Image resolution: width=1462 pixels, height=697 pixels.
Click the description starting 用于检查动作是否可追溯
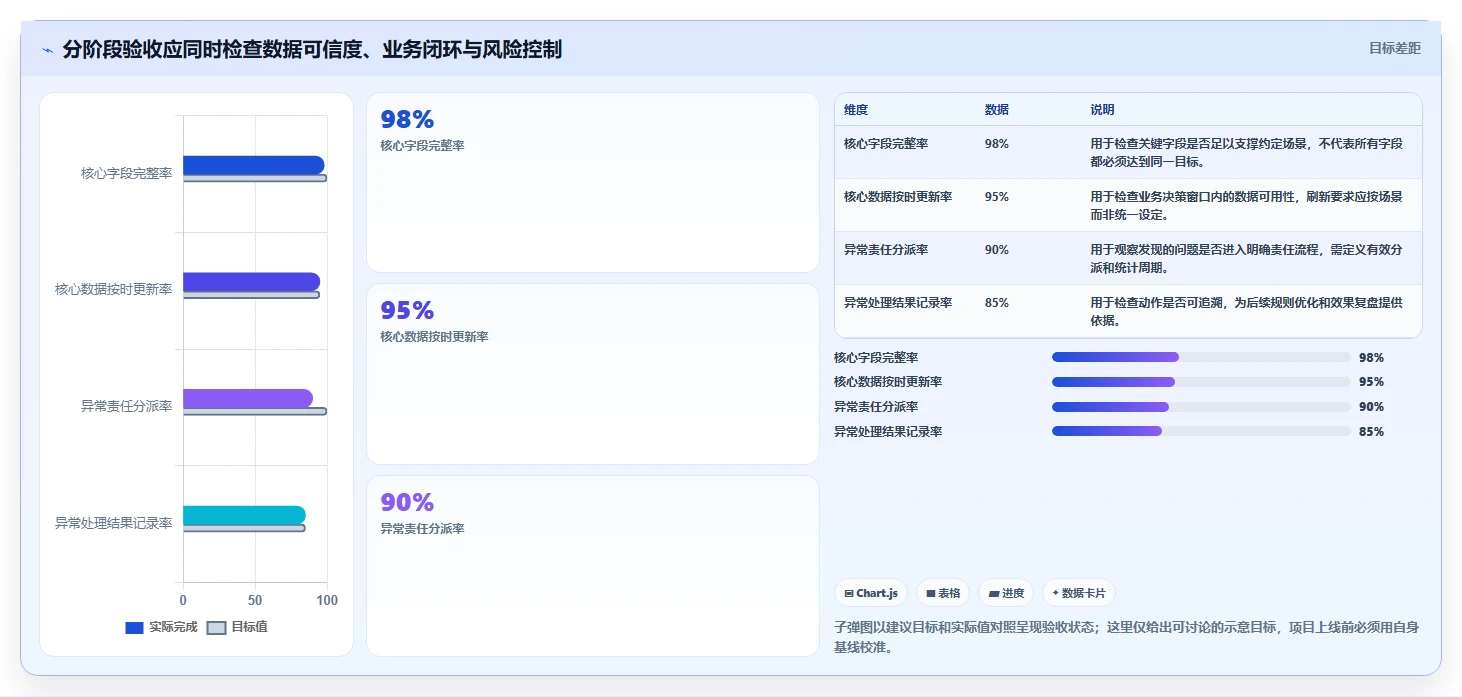pos(1247,311)
